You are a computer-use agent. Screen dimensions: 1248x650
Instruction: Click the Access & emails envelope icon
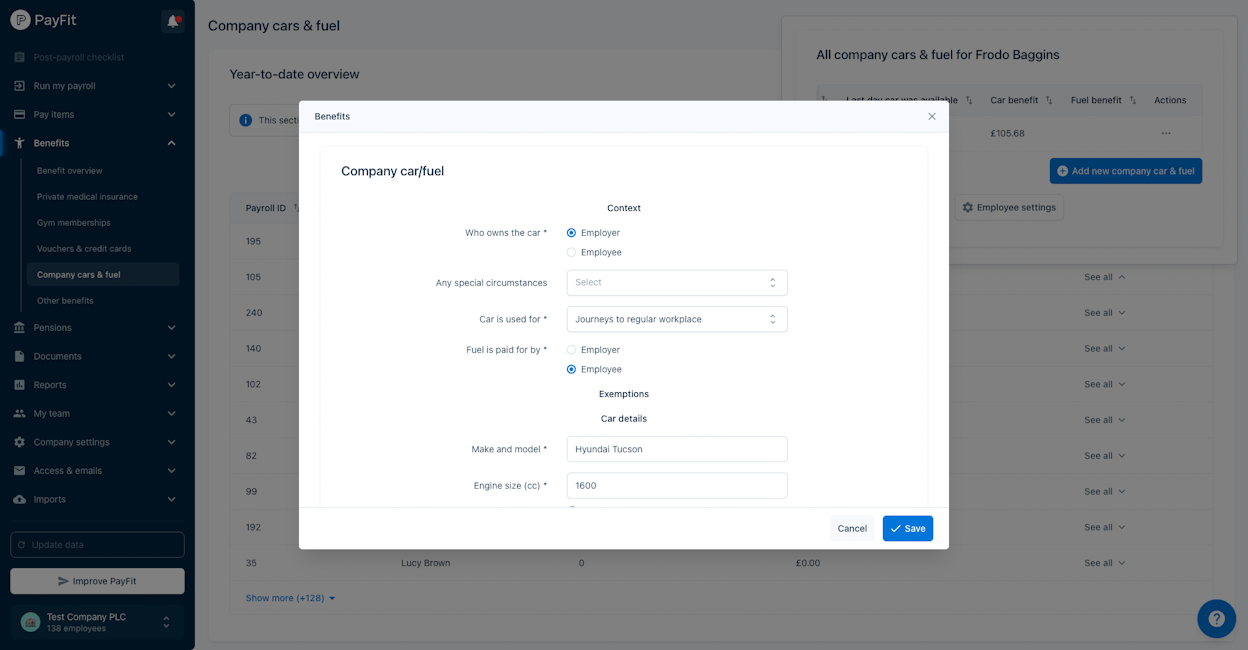[x=19, y=471]
